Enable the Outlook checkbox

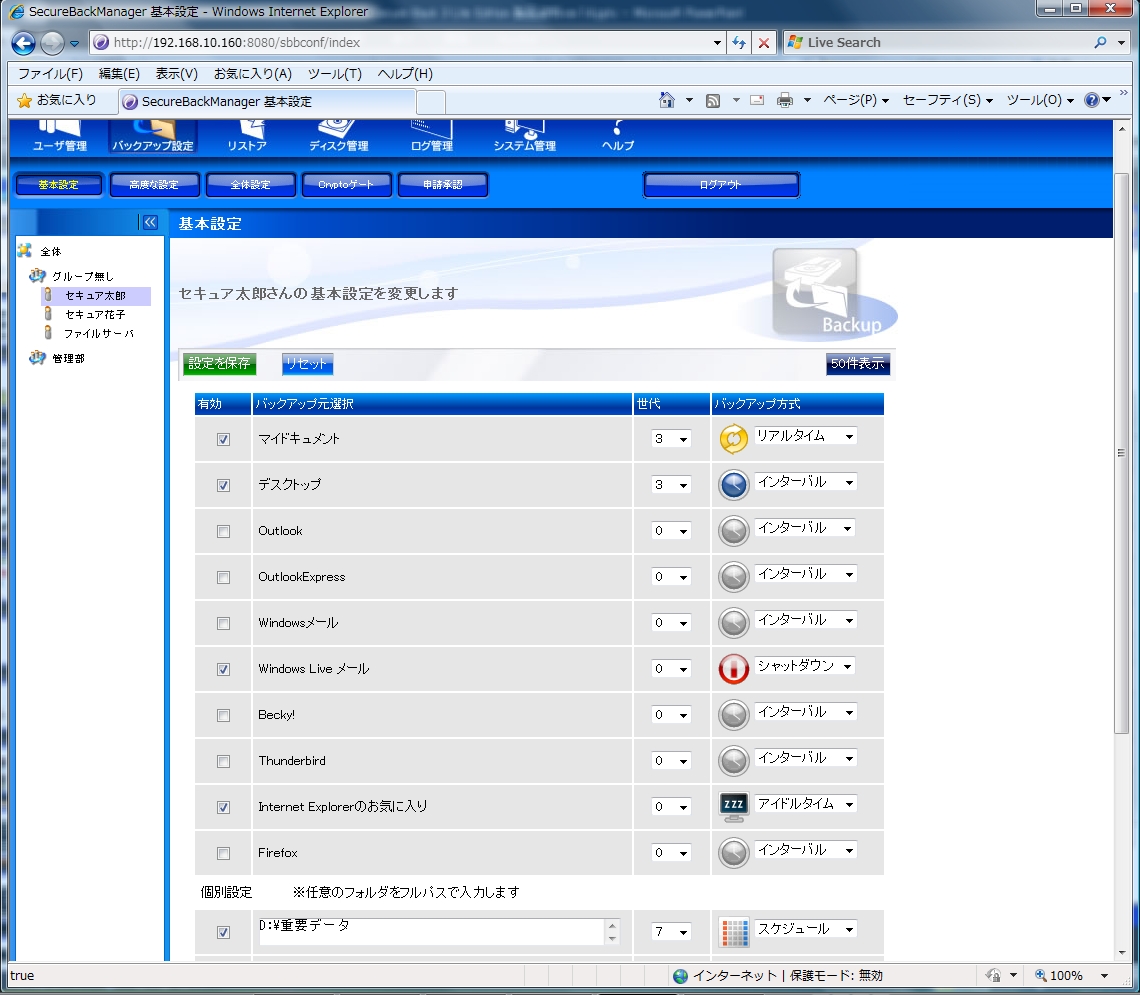[x=223, y=531]
